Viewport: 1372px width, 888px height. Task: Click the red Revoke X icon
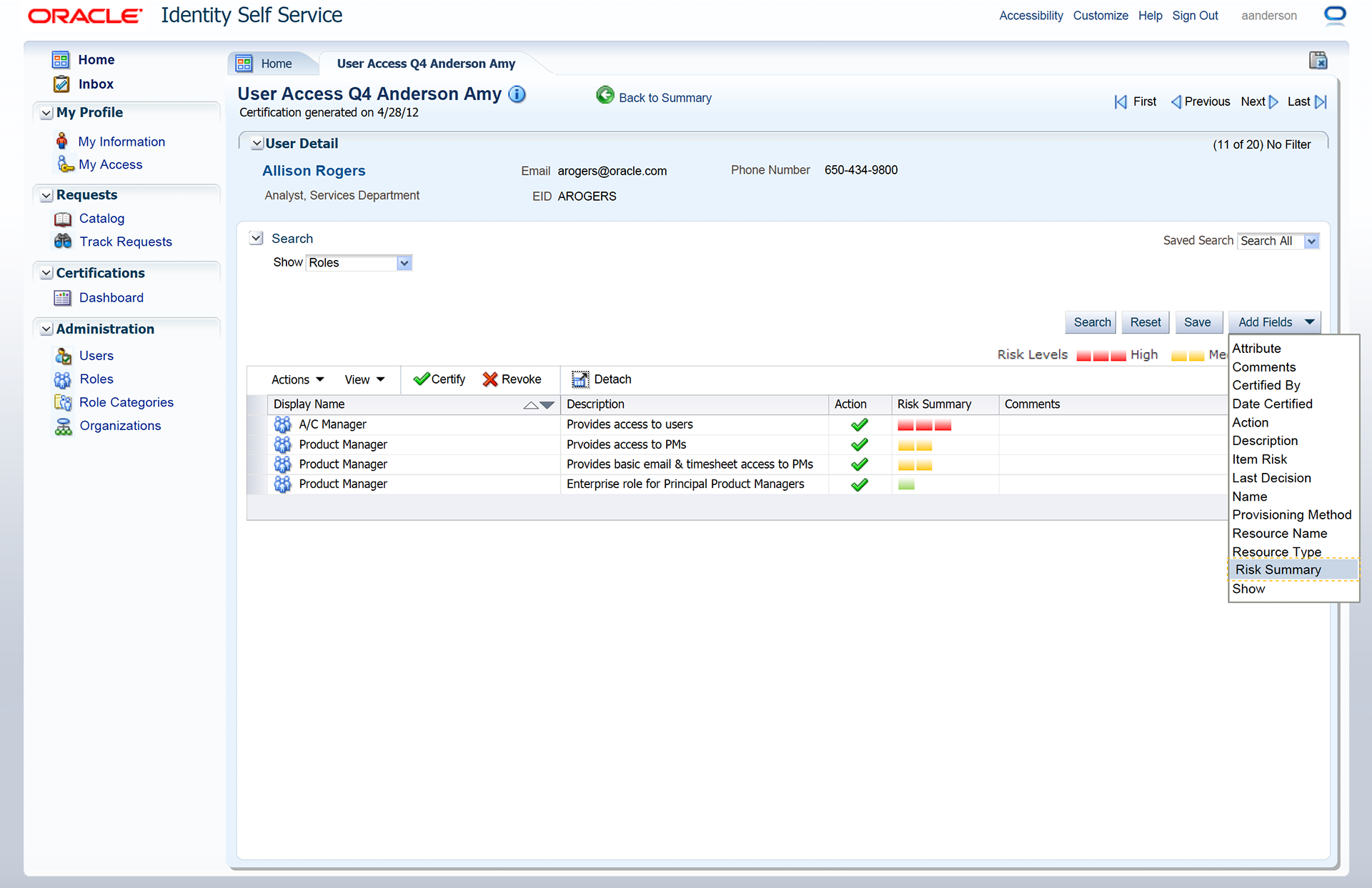[x=490, y=379]
